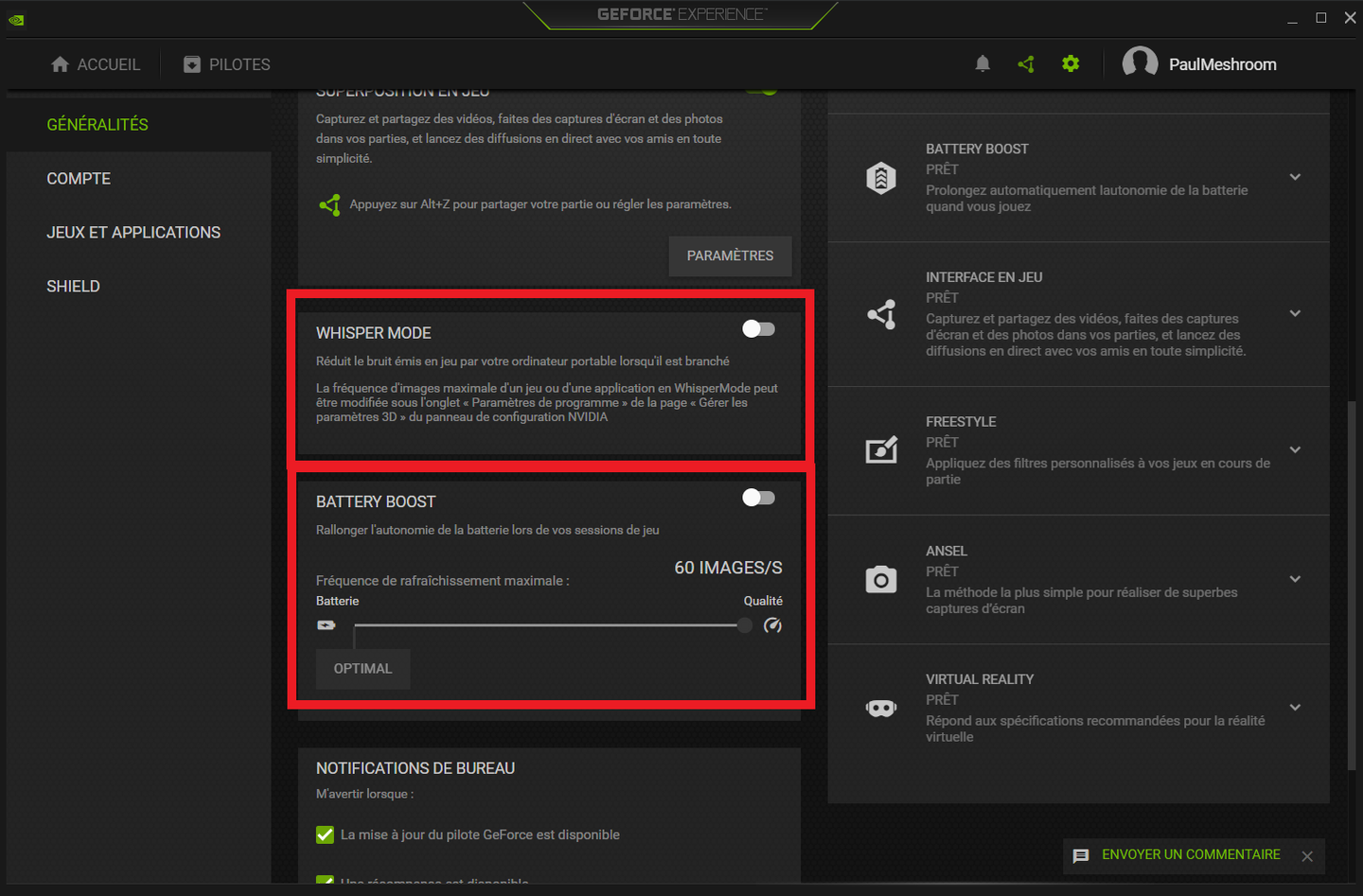The height and width of the screenshot is (896, 1363).
Task: Expand the Interface en jeu section
Action: coord(1295,313)
